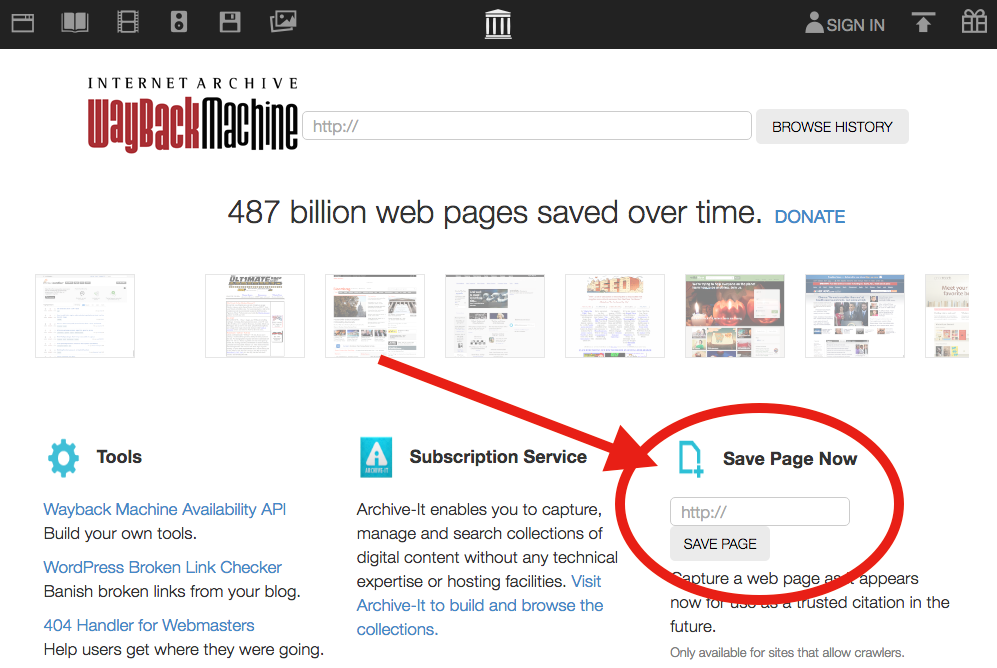The height and width of the screenshot is (668, 997).
Task: Open the Audio speaker icon
Action: pos(179,22)
